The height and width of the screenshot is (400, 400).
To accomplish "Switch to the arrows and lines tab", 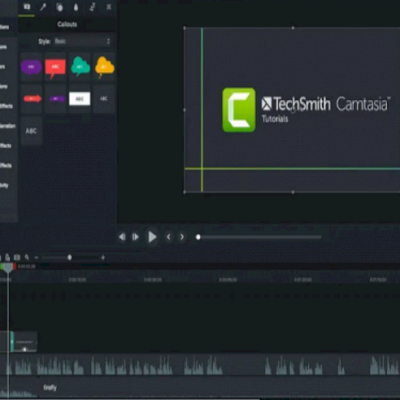I will coord(43,7).
